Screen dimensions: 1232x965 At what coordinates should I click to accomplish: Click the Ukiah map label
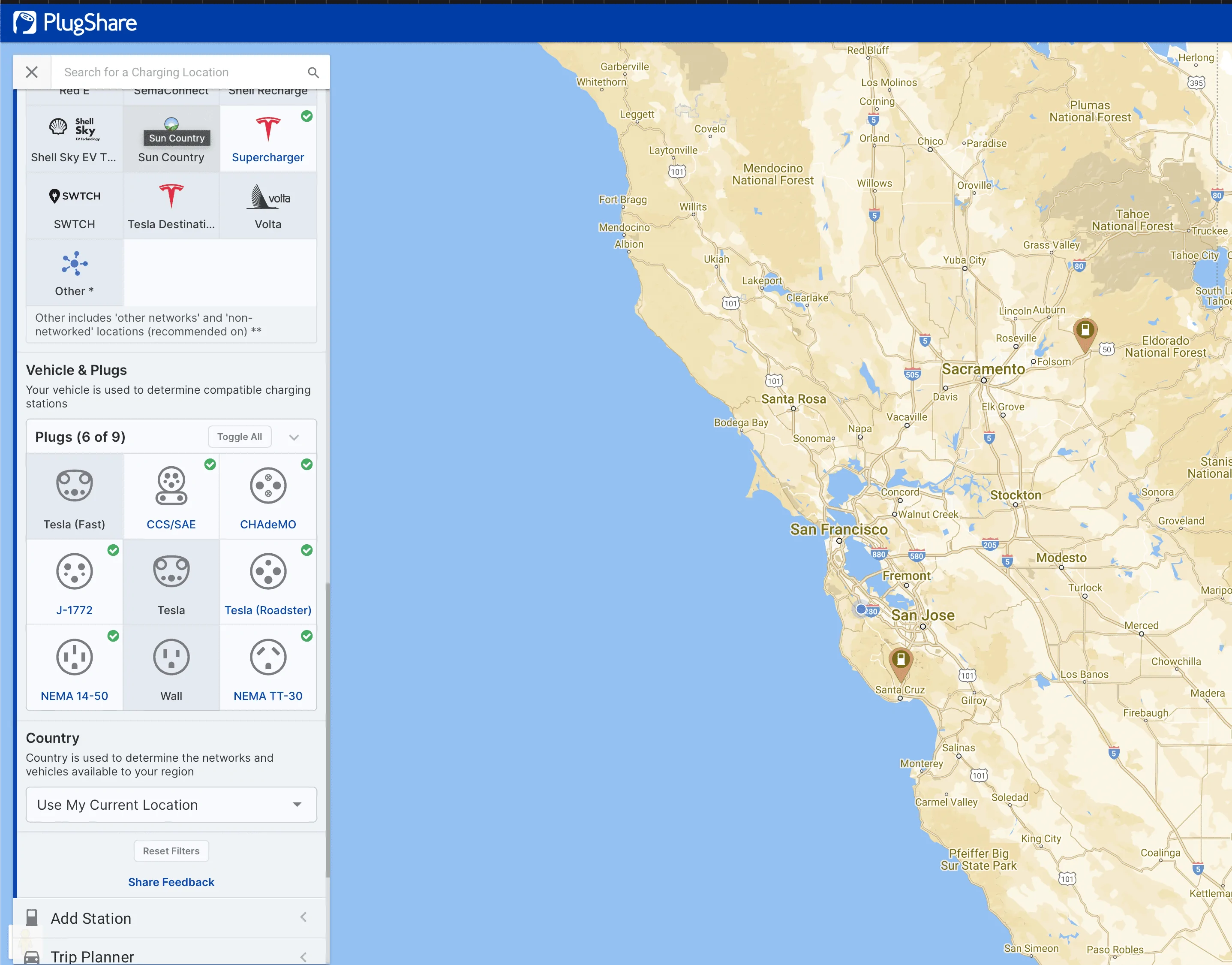tap(716, 259)
